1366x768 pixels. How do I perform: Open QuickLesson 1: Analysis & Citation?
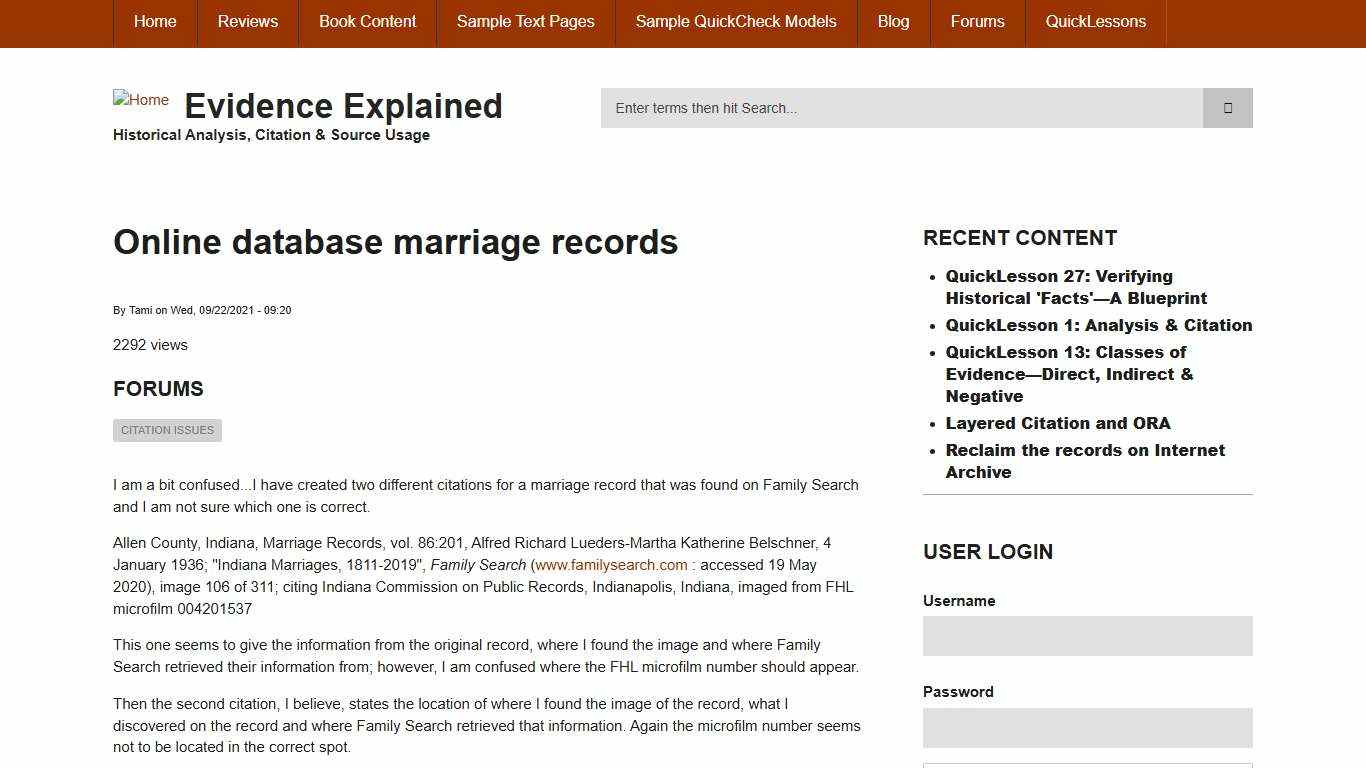[x=1098, y=325]
